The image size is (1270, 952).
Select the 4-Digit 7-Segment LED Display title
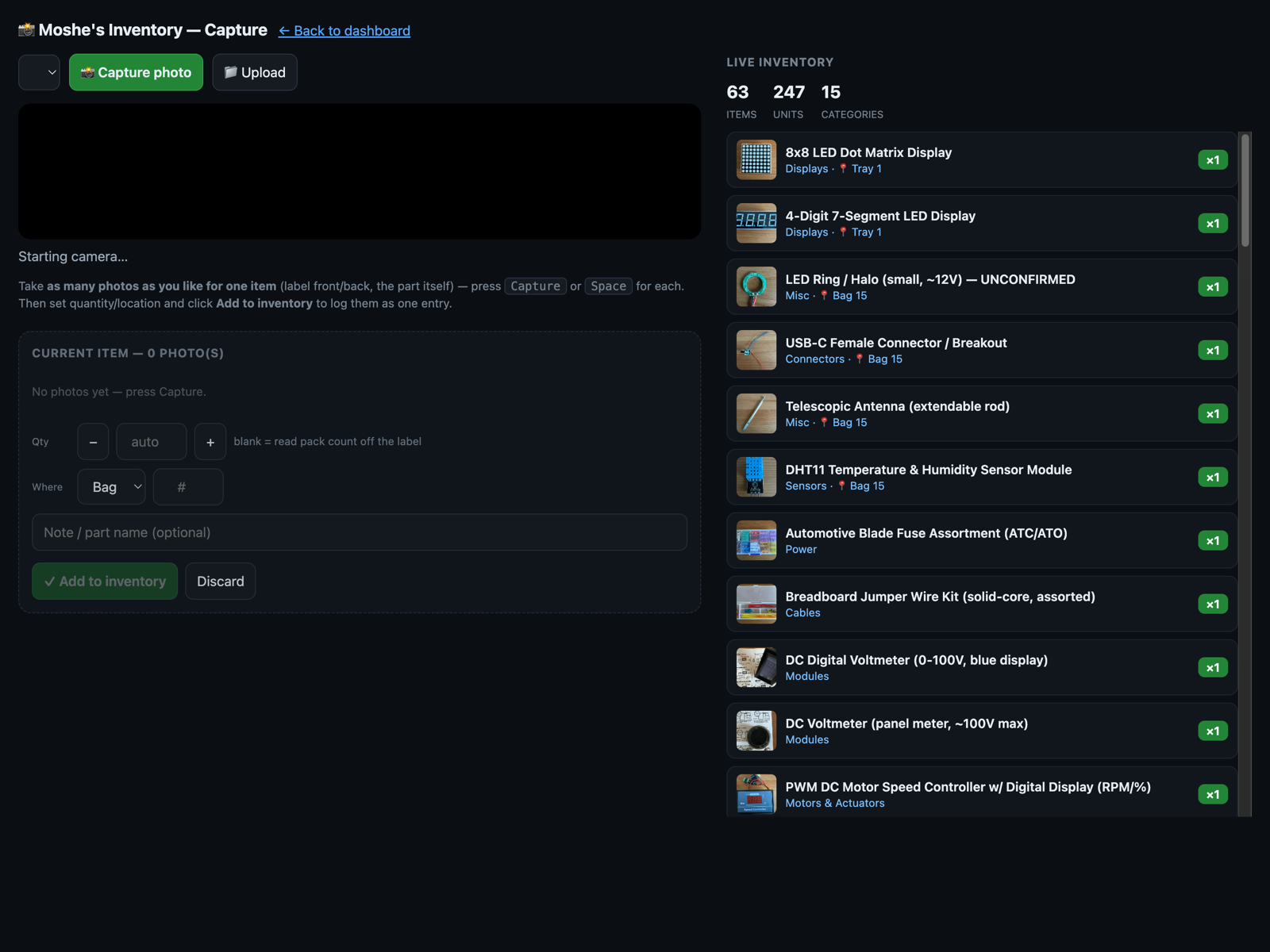[x=880, y=216]
